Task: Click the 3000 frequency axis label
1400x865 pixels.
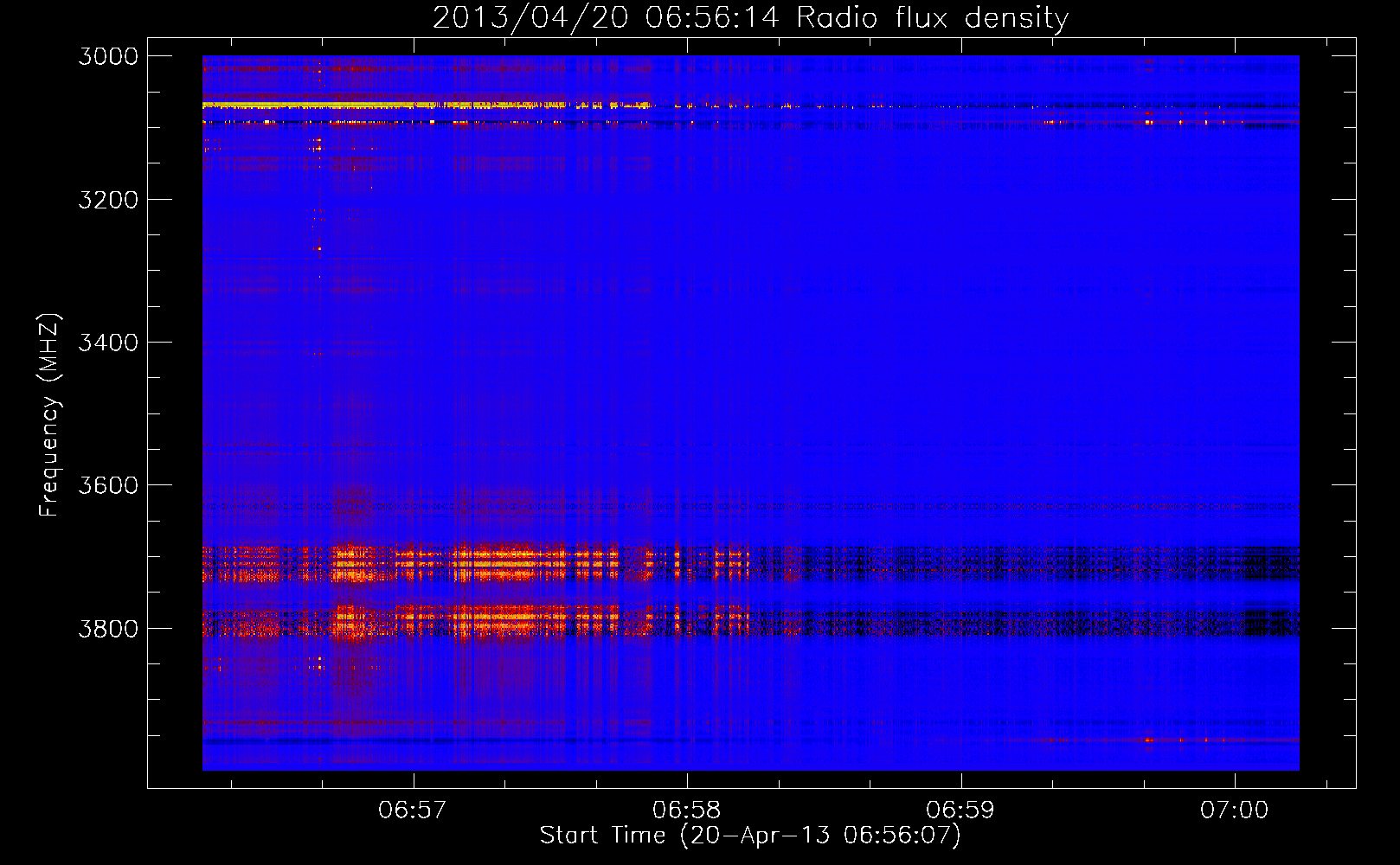Action: [108, 56]
